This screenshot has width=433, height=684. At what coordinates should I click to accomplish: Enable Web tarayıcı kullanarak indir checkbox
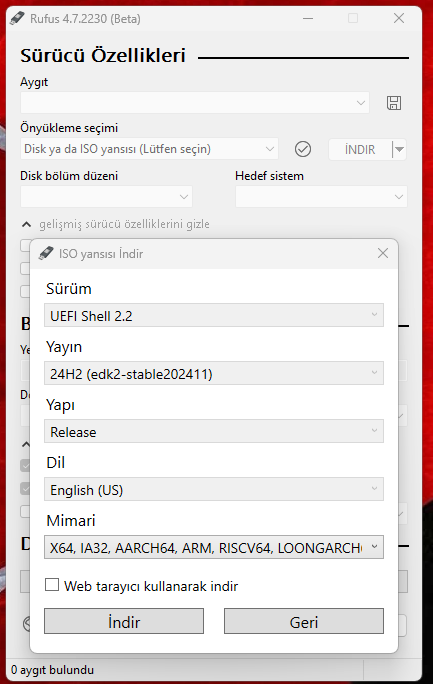(52, 585)
